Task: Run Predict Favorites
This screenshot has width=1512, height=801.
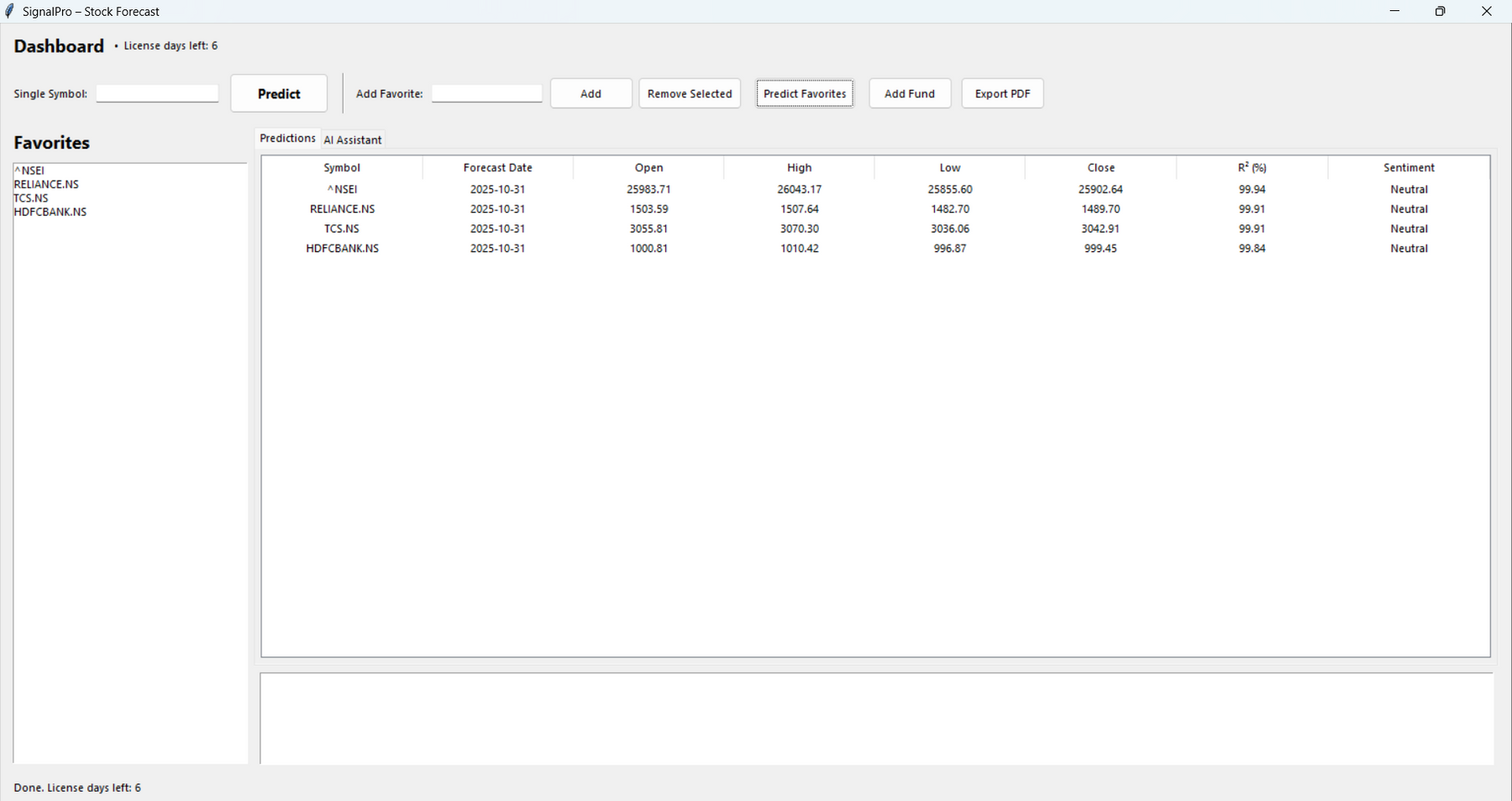Action: [804, 93]
